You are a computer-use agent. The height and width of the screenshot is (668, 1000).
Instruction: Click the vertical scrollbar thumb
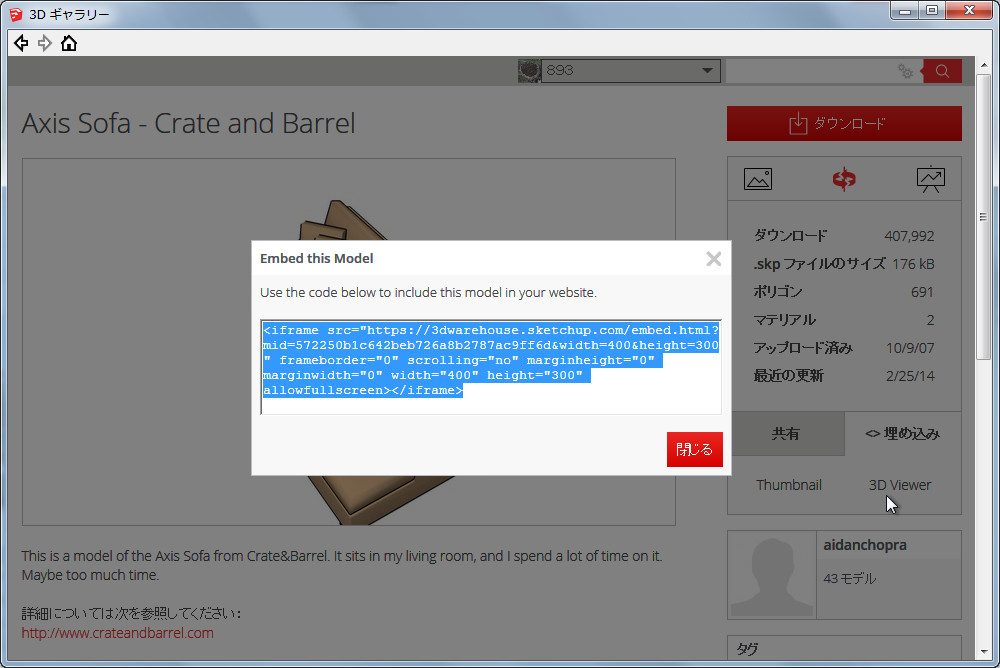[x=983, y=217]
